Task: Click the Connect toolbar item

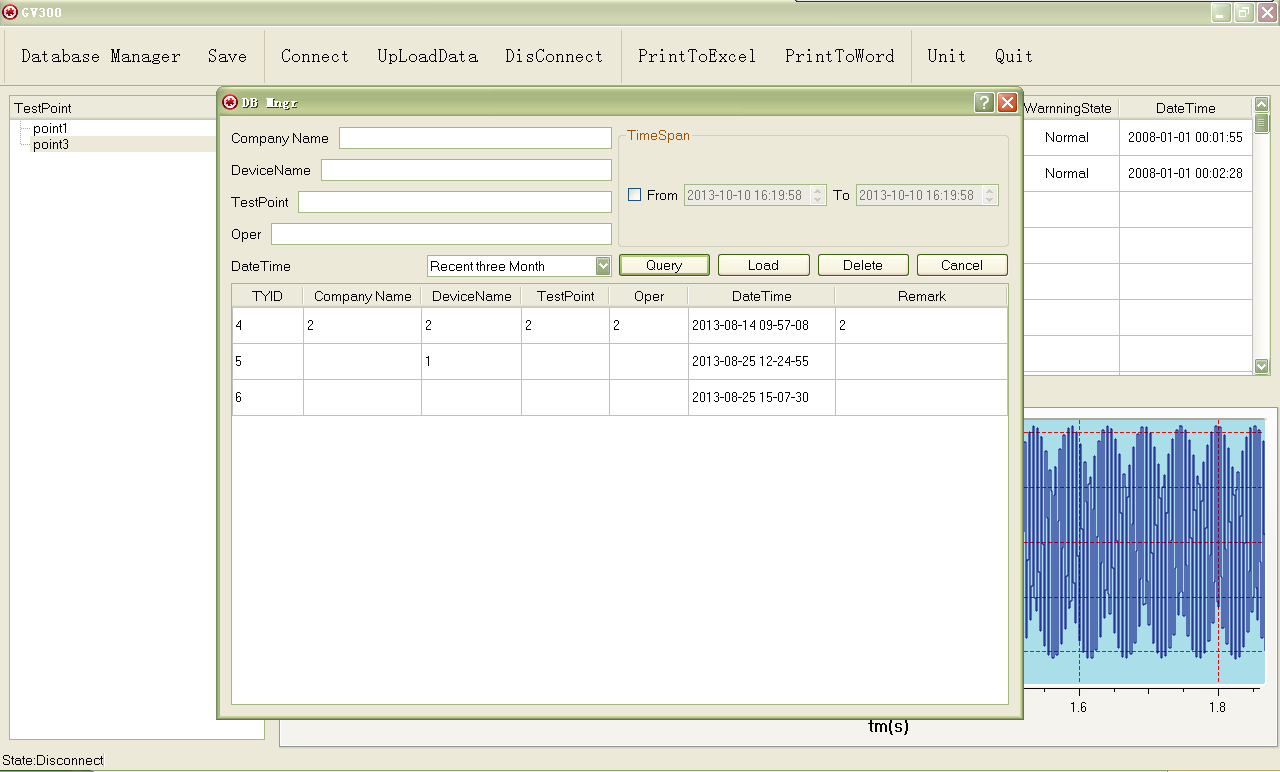Action: pyautogui.click(x=315, y=57)
